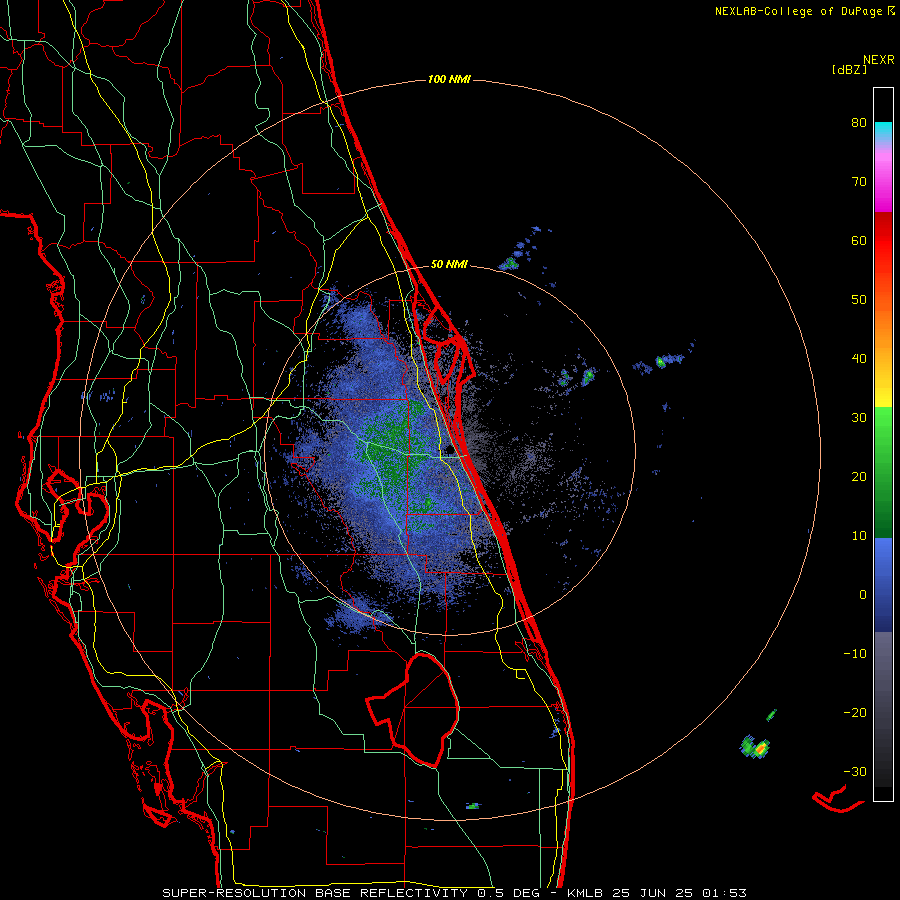Click the "100 NMI" range ring label
This screenshot has width=900, height=900.
tap(449, 79)
